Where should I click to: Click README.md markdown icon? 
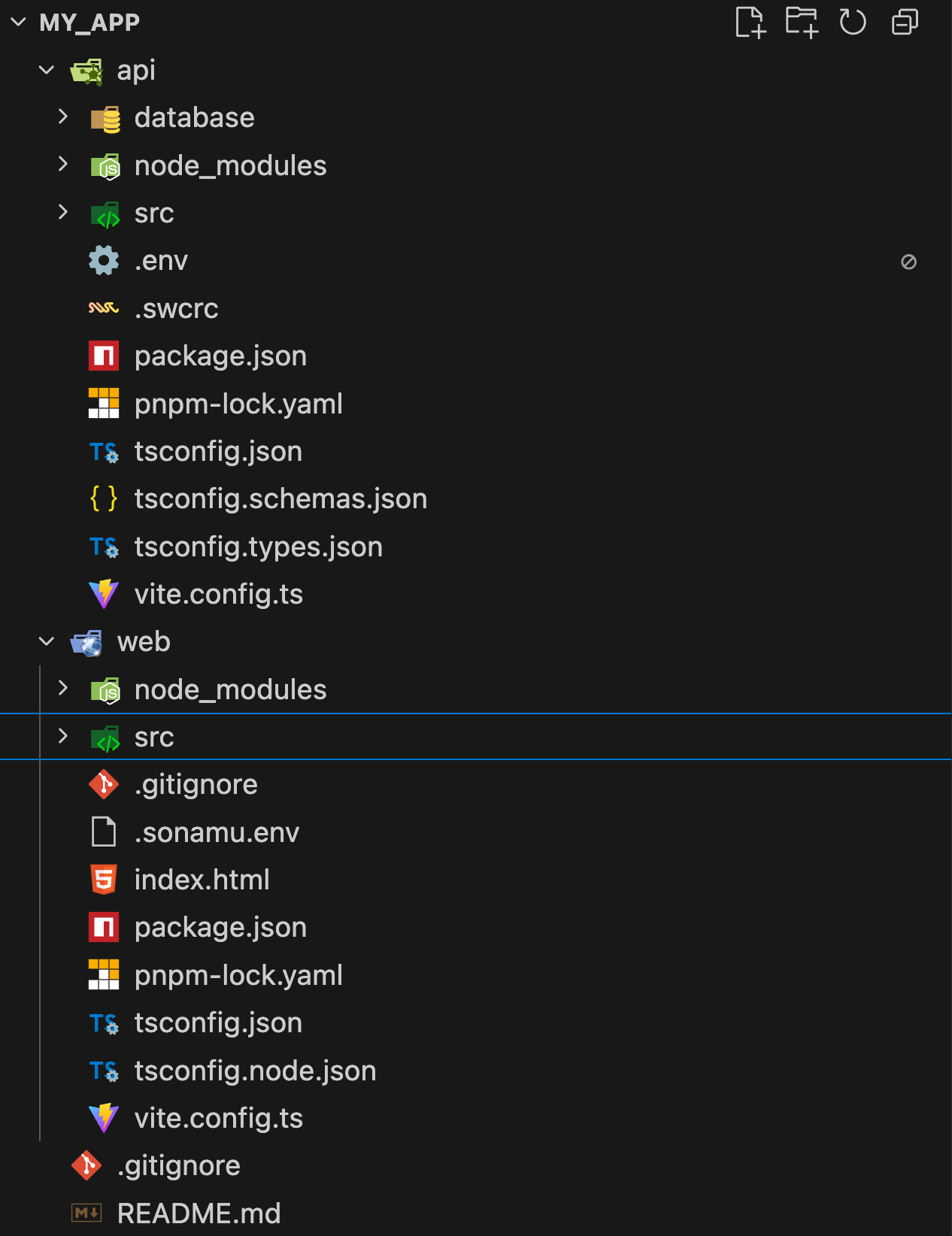tap(86, 1213)
